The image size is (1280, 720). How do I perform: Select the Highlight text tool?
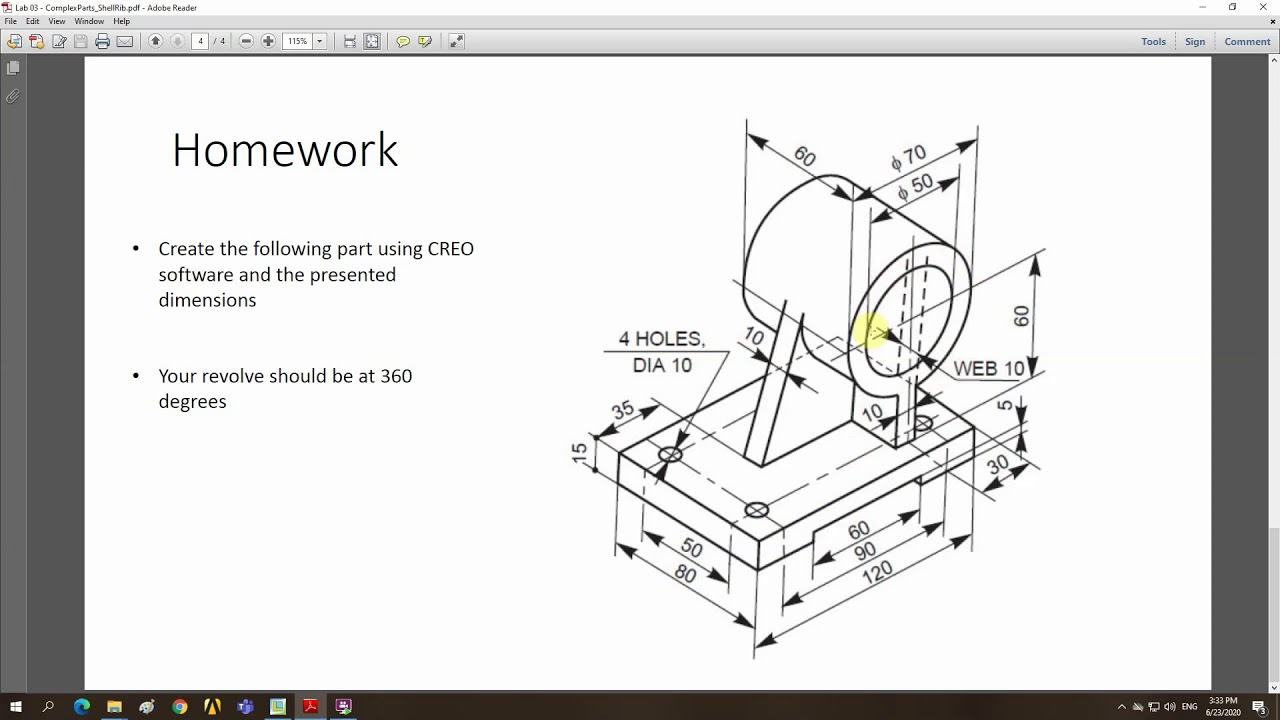[425, 41]
